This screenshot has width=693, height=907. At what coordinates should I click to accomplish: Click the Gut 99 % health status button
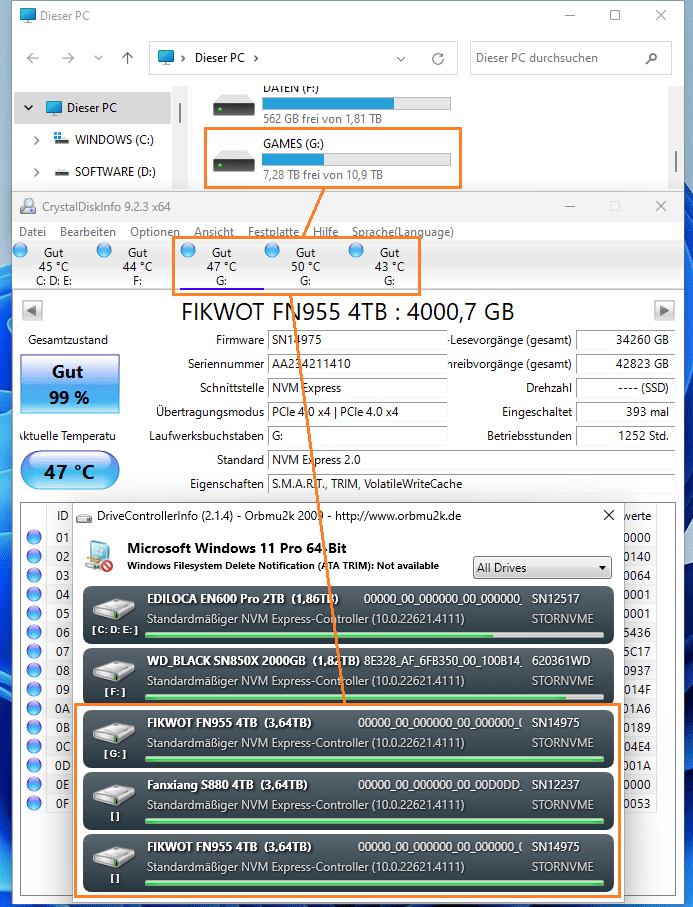coord(70,384)
